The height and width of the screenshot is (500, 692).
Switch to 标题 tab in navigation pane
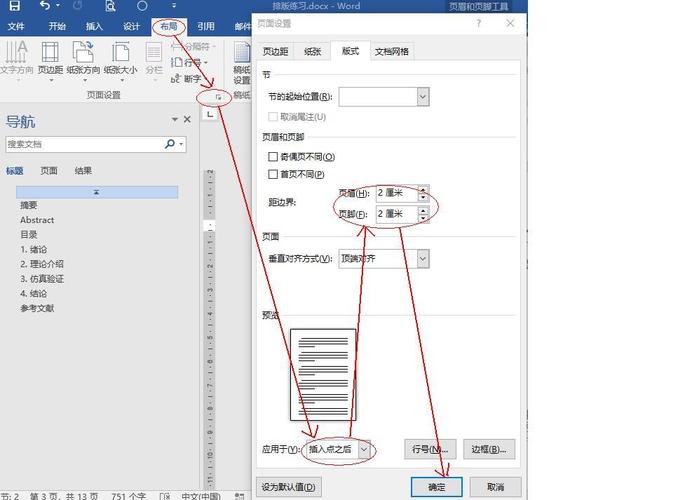click(x=15, y=171)
